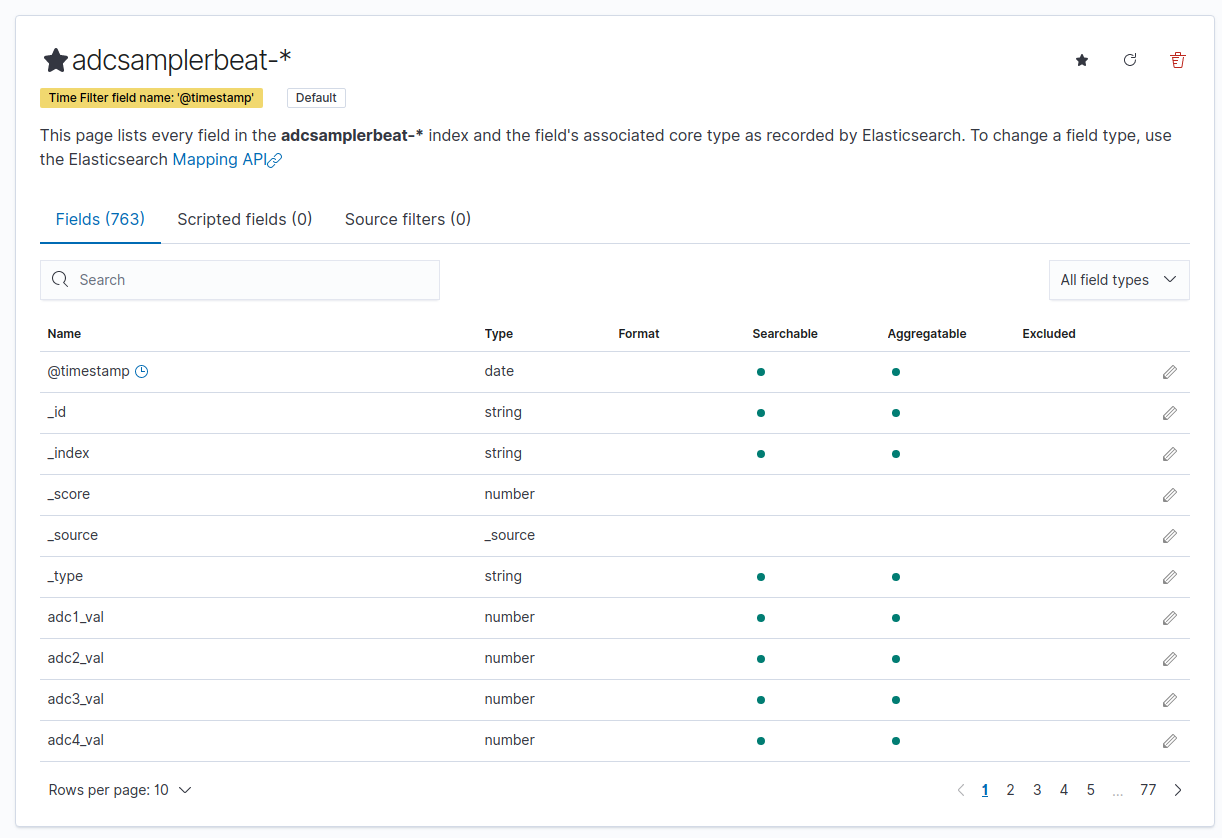Go to next page with right chevron
The height and width of the screenshot is (838, 1222).
[1178, 790]
